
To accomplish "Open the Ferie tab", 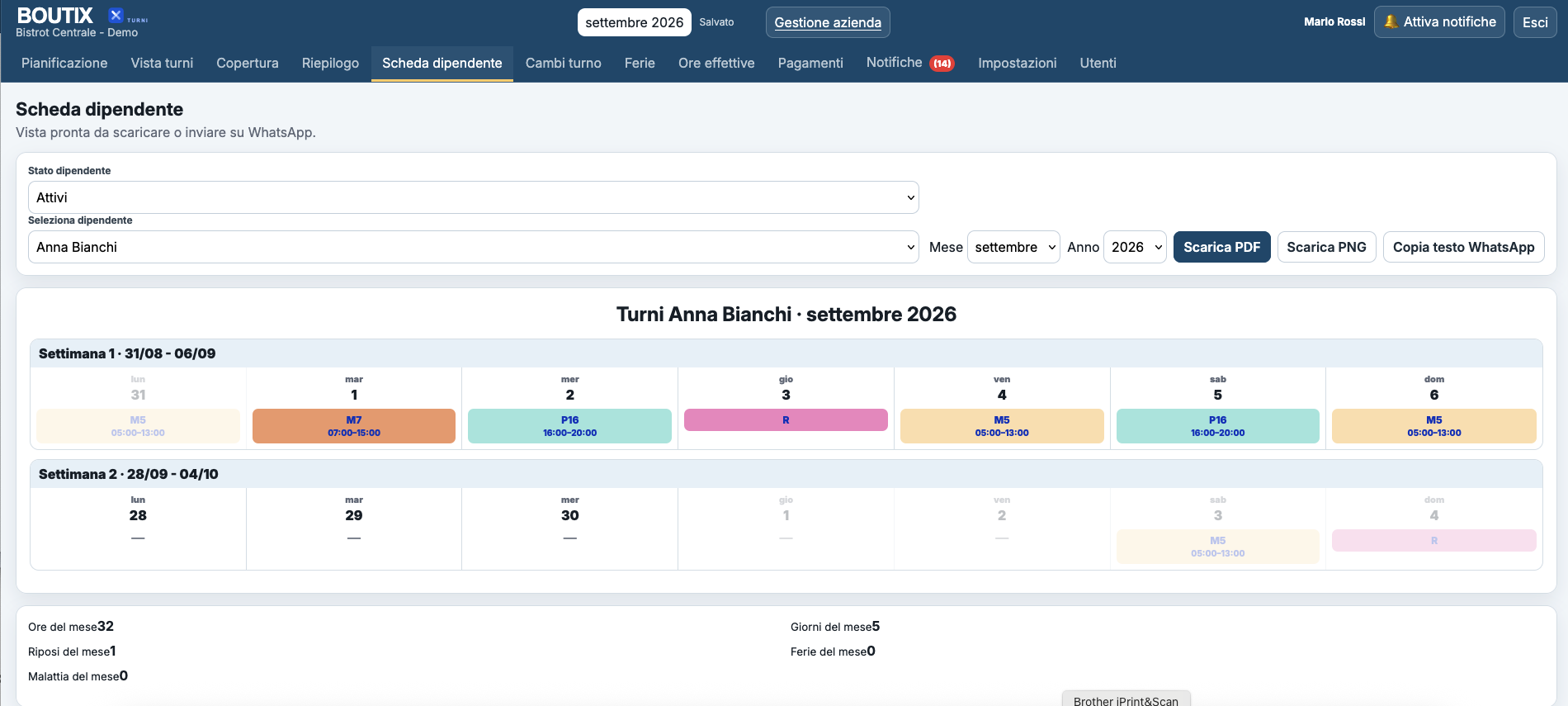I will click(x=640, y=63).
